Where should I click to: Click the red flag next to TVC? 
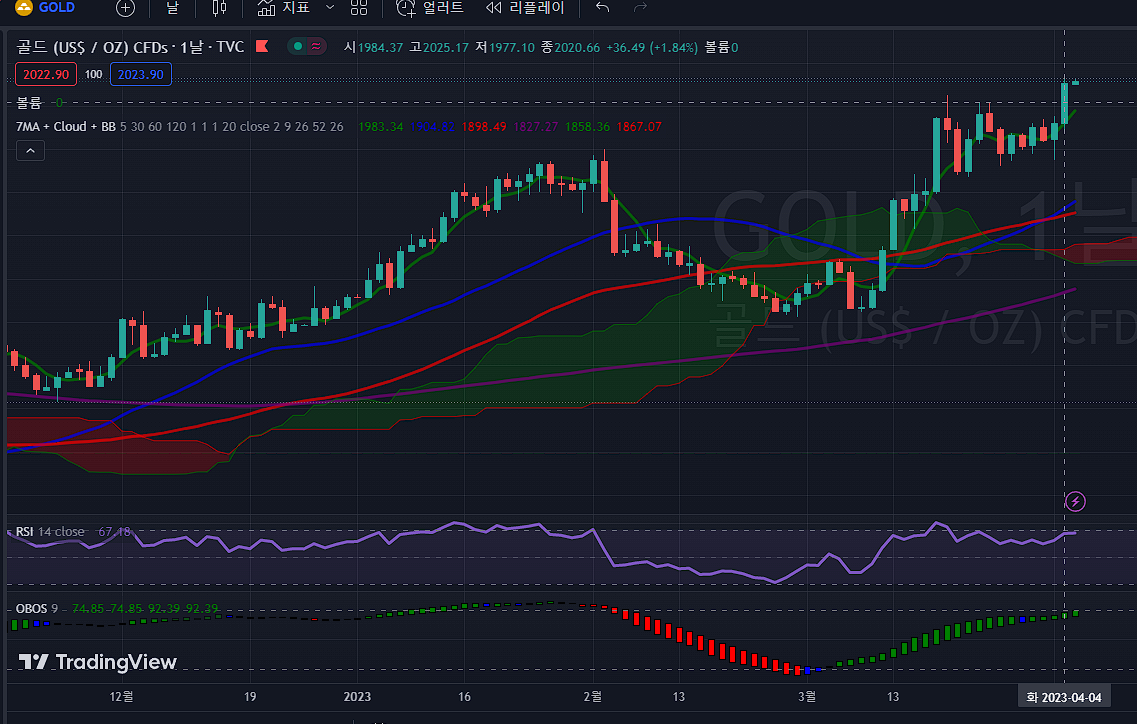pos(262,46)
